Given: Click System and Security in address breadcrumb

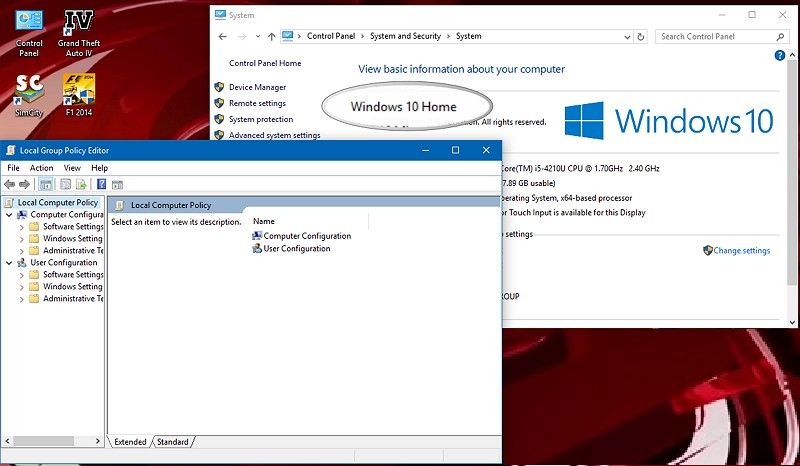Looking at the screenshot, I should coord(405,36).
